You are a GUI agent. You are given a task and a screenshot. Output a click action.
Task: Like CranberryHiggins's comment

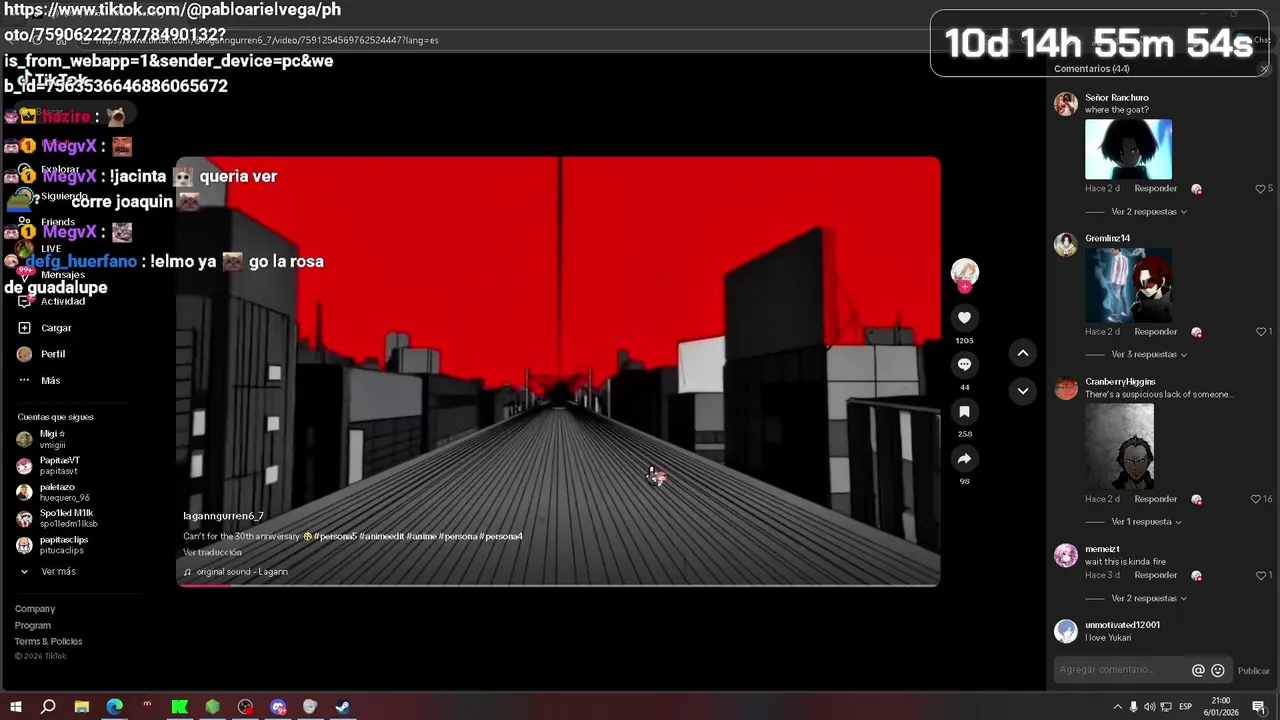[x=1256, y=499]
